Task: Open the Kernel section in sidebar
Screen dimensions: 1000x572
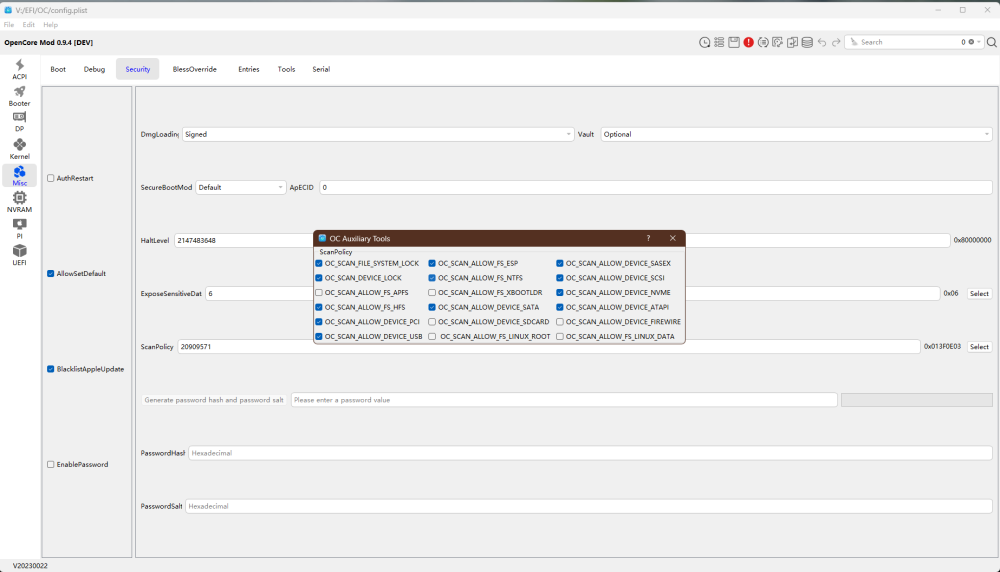Action: pos(20,149)
